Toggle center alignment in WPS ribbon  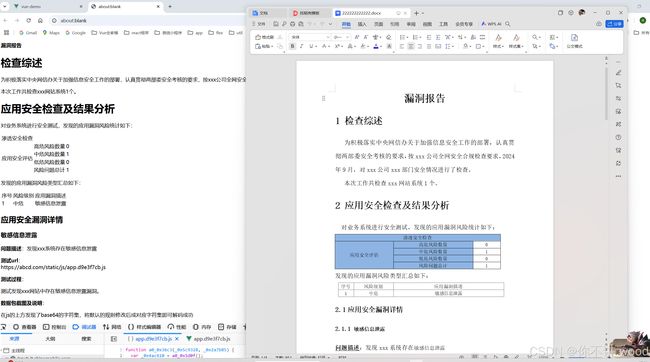(411, 46)
